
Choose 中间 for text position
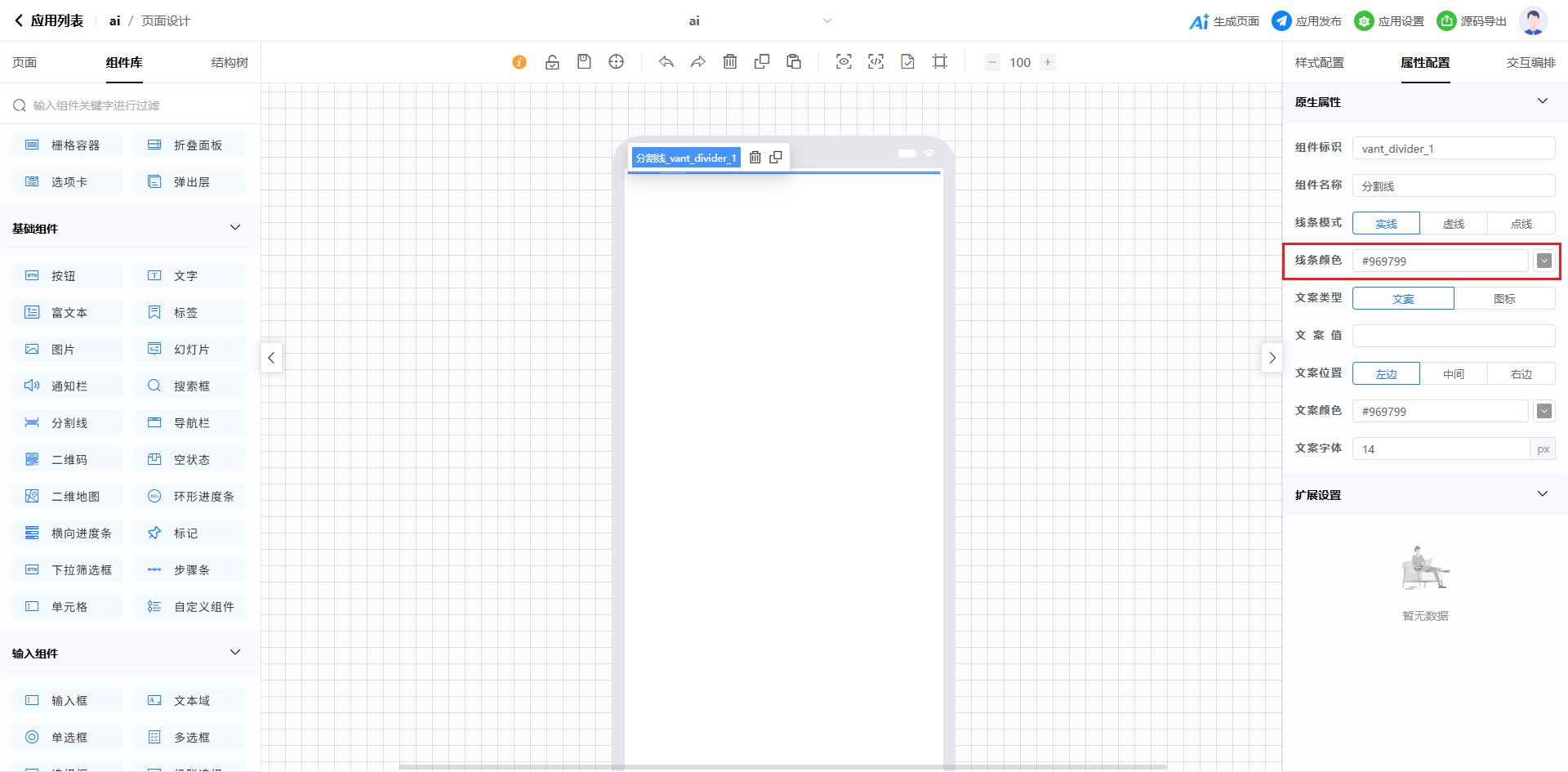tap(1453, 373)
